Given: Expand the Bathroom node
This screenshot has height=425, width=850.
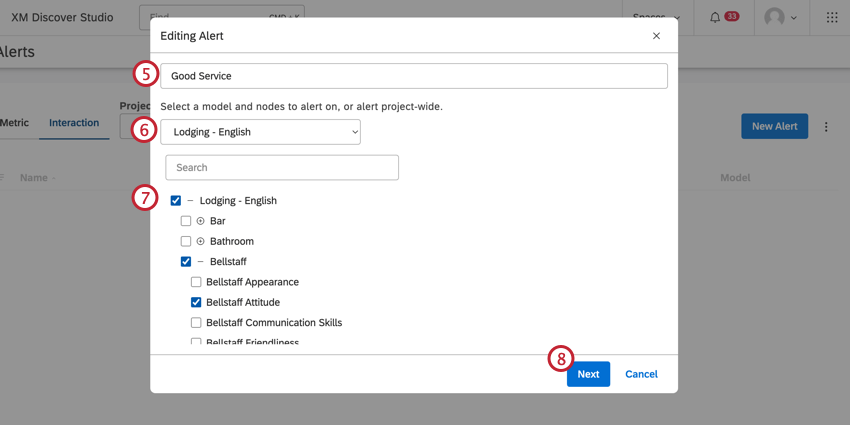Looking at the screenshot, I should (x=200, y=241).
